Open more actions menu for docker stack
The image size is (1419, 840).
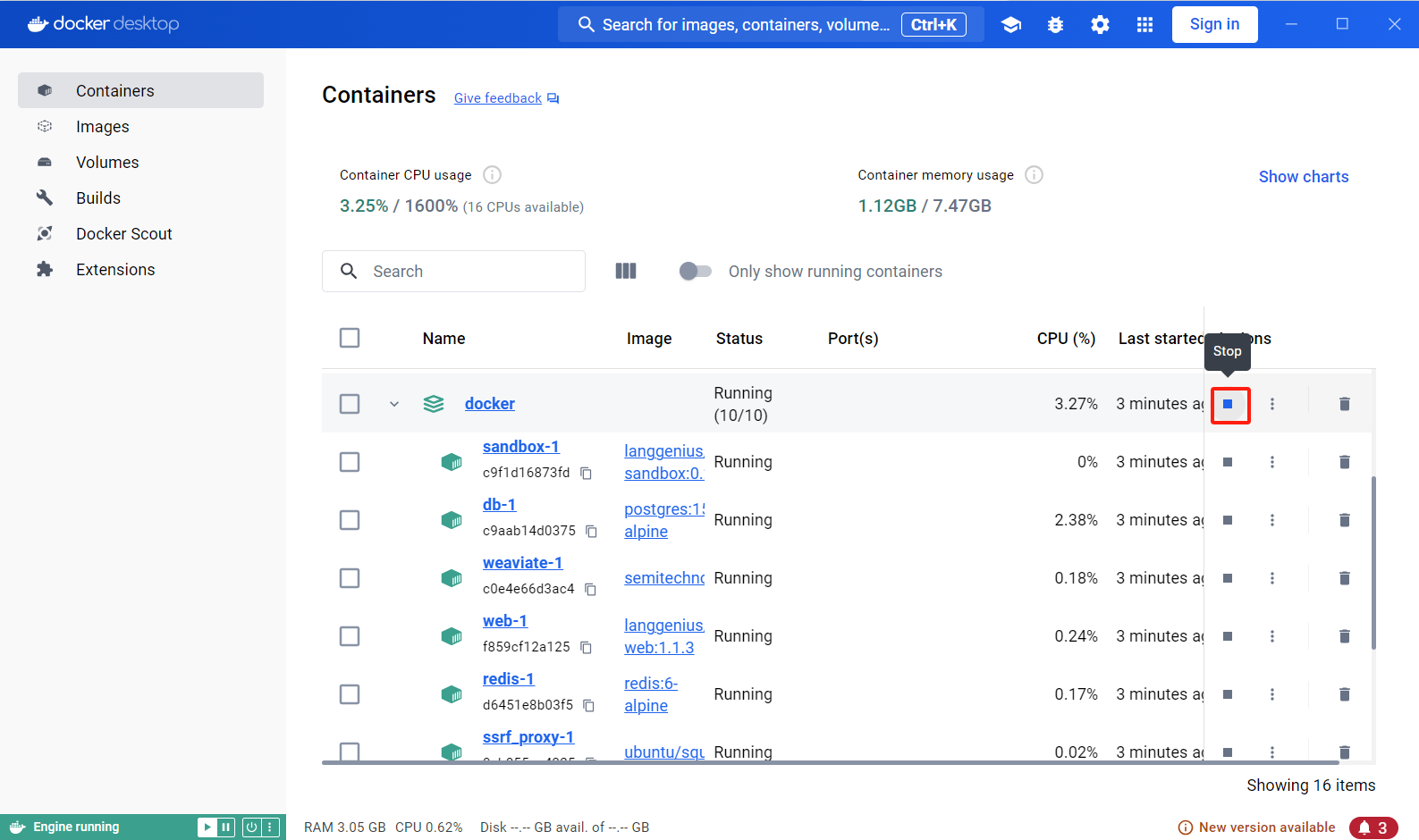pos(1272,404)
